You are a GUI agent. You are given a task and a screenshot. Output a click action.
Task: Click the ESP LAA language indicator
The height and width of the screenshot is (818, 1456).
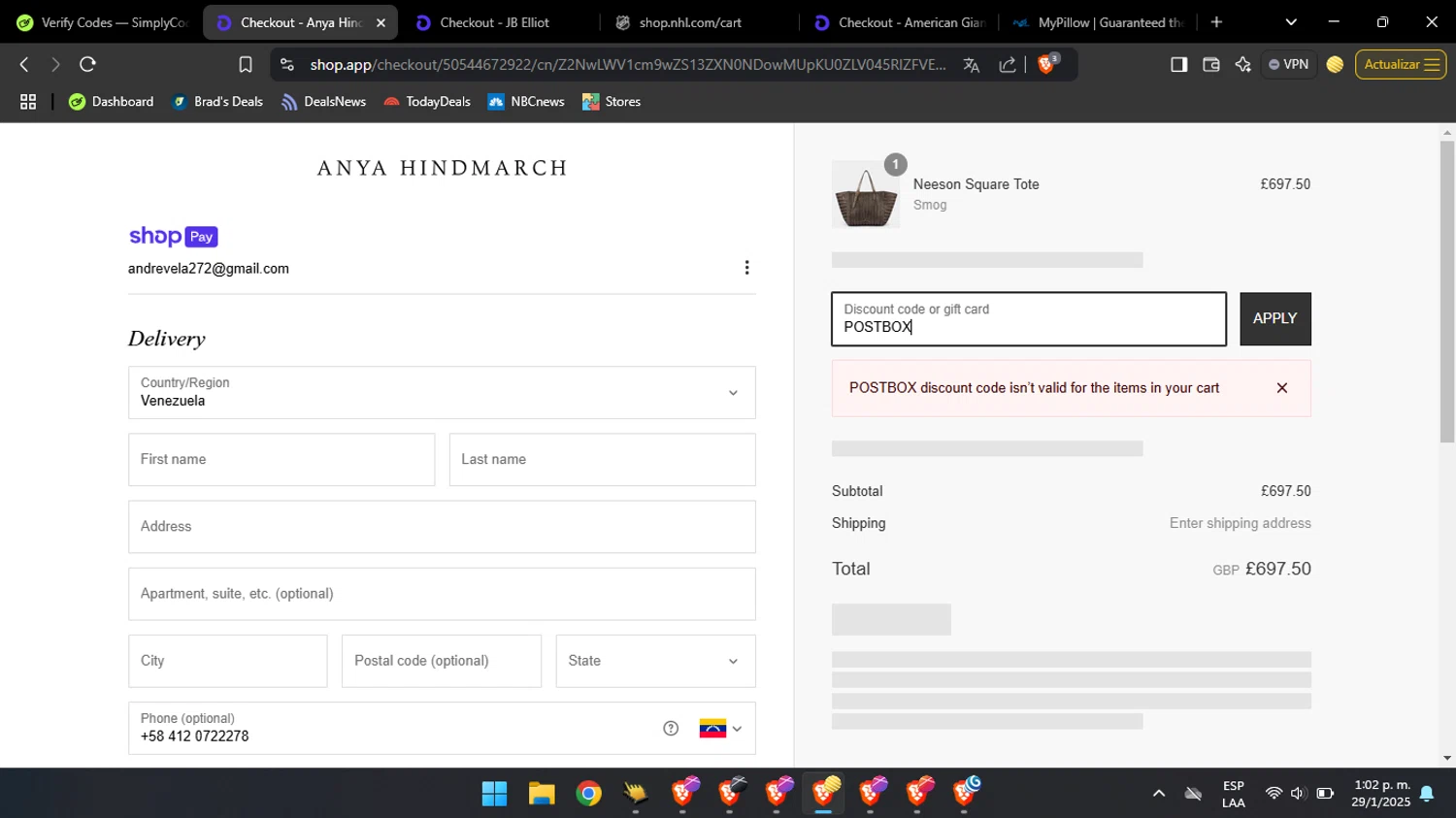click(x=1234, y=794)
